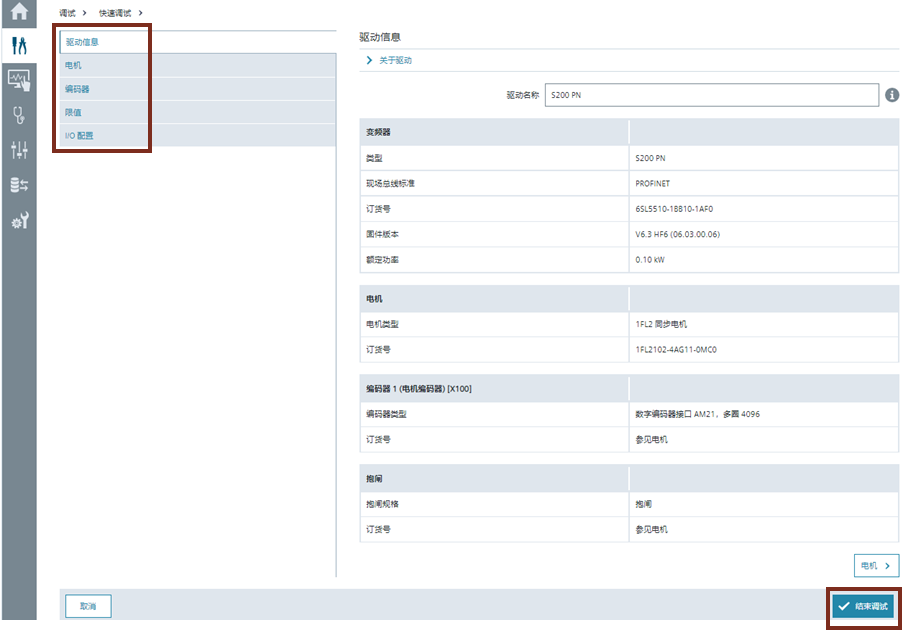Image resolution: width=921 pixels, height=630 pixels.
Task: Select the 电机 step in left list
Action: 73,66
